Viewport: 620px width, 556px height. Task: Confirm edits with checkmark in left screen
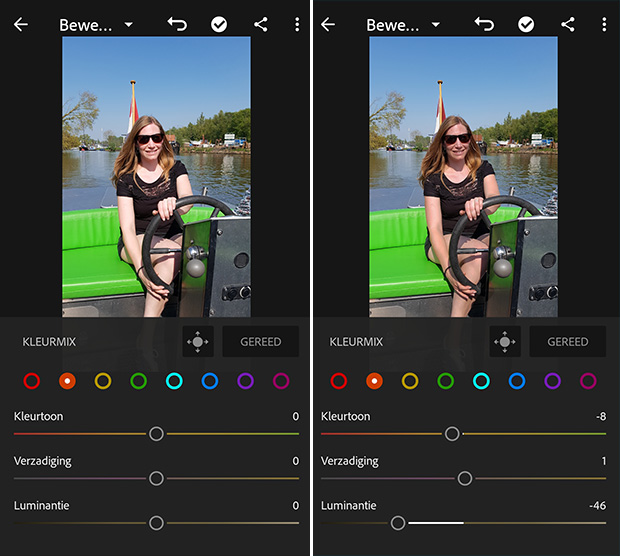click(219, 25)
